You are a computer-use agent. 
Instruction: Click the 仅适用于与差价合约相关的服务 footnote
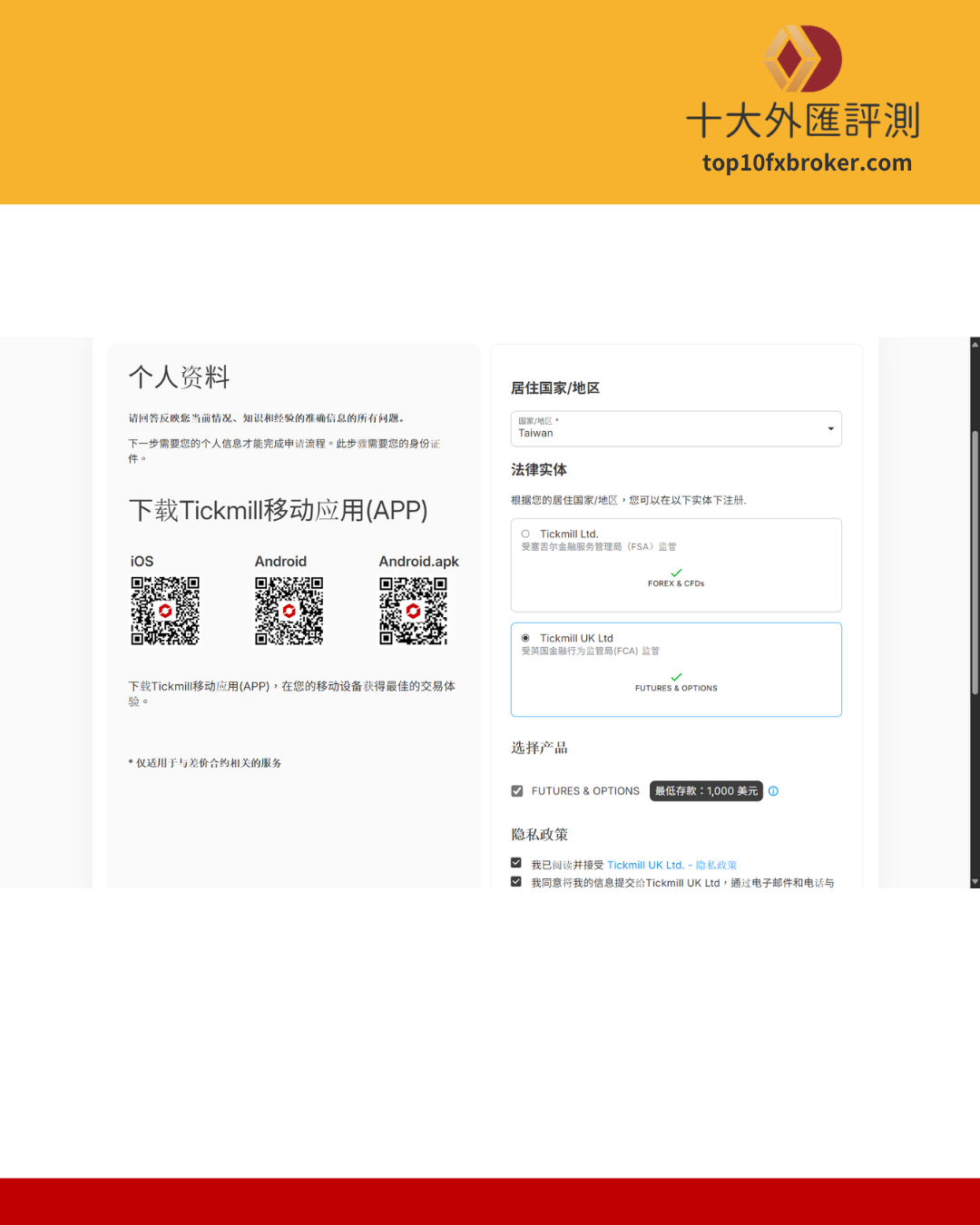[205, 763]
